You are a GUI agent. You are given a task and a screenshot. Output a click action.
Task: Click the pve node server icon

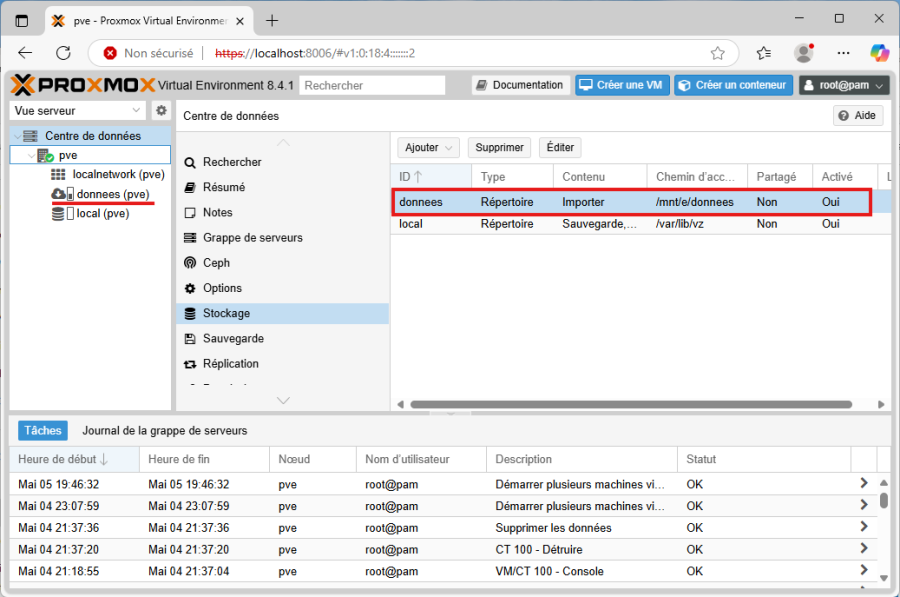(45, 156)
